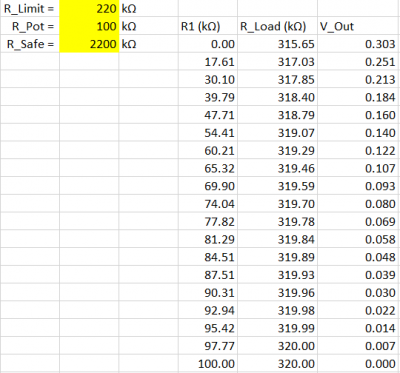Click the R1 cell showing 100.00

[208, 363]
